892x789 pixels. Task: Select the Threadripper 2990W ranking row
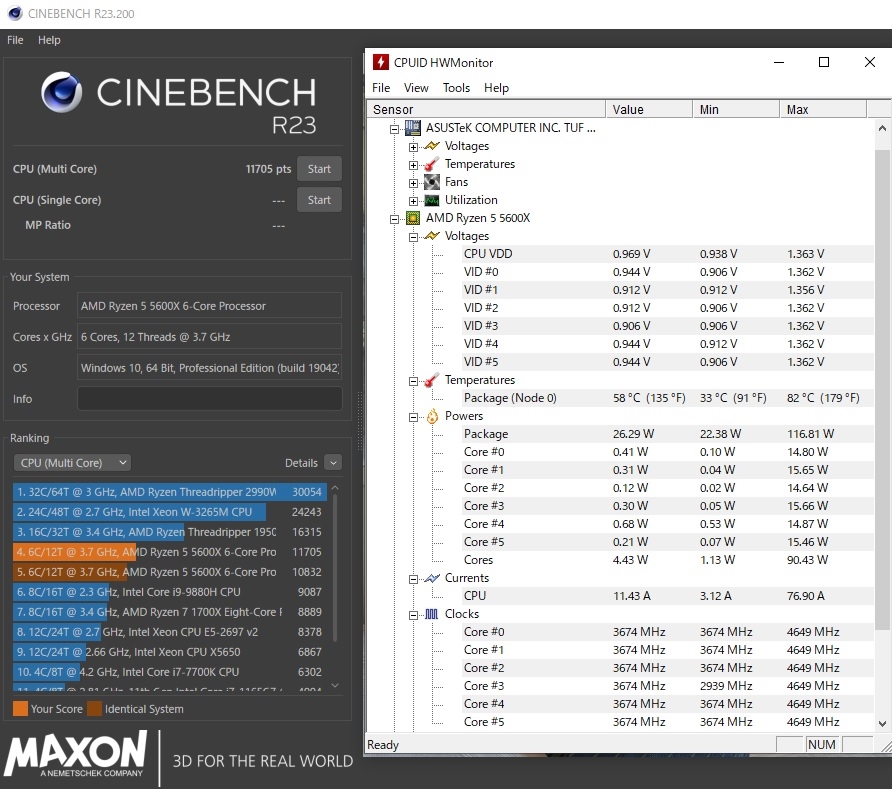click(x=170, y=492)
